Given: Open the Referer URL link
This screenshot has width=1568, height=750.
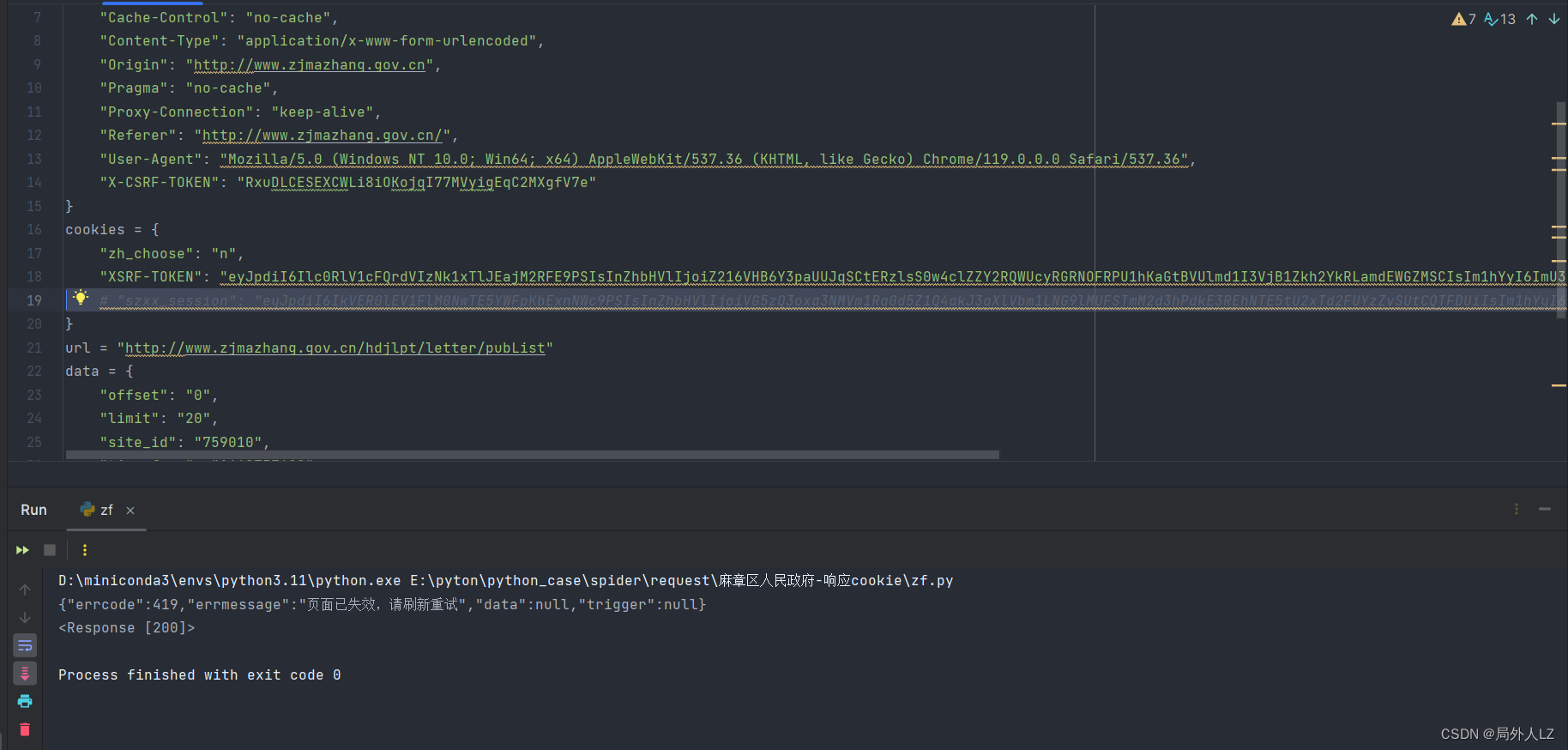Looking at the screenshot, I should 323,136.
